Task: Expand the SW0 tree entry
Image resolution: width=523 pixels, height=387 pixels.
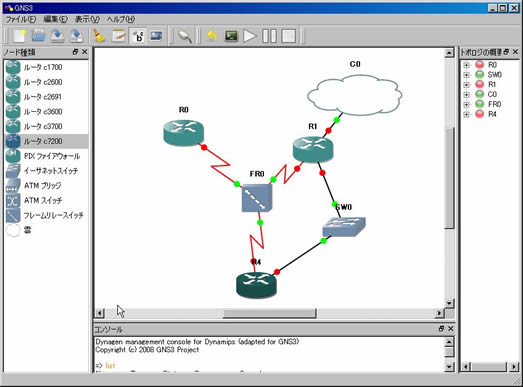Action: (x=467, y=75)
